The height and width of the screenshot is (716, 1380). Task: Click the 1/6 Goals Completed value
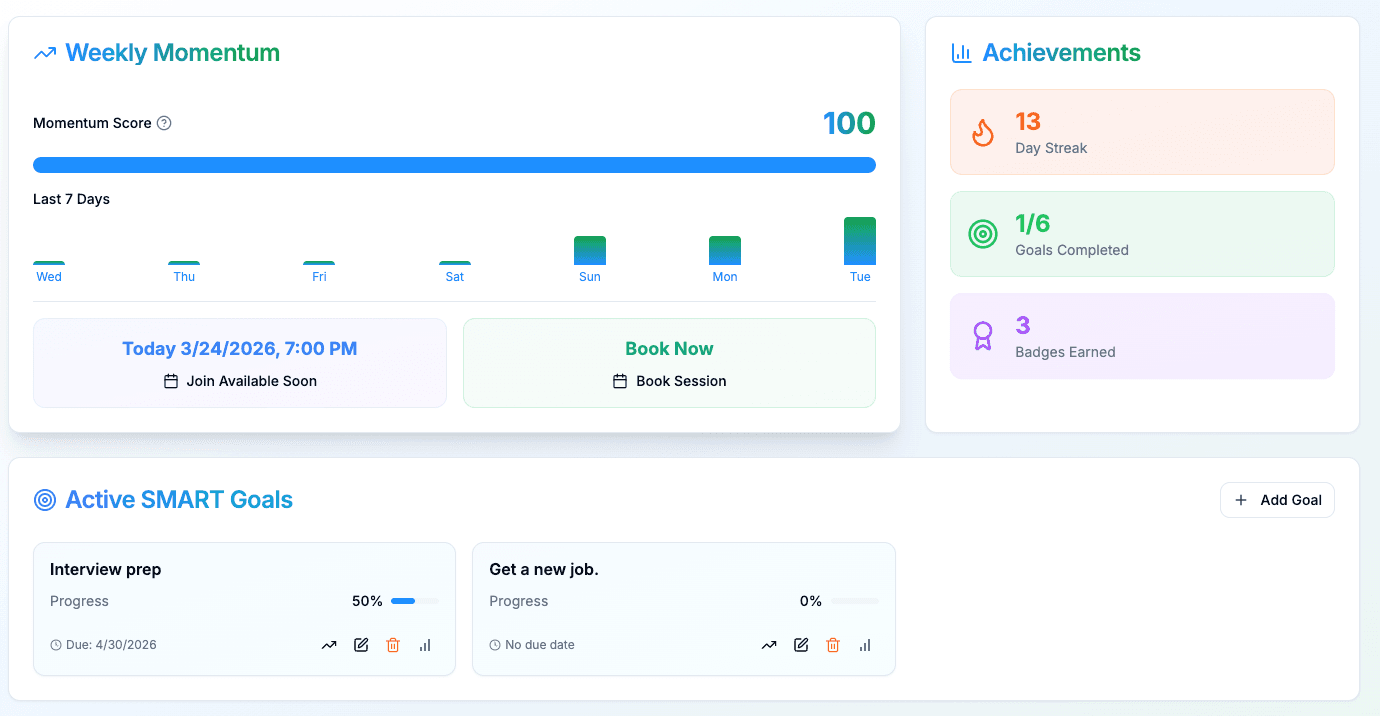(1033, 224)
